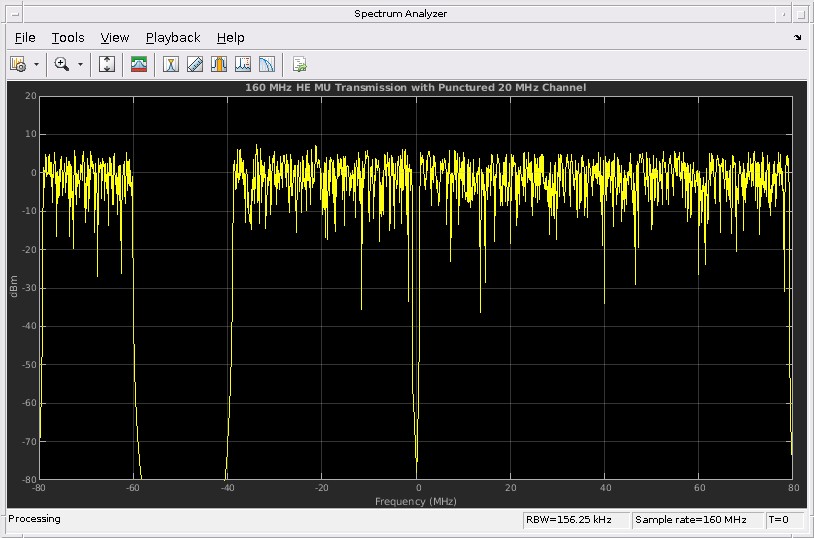Open Spectrum Settings green-red icon

click(139, 64)
